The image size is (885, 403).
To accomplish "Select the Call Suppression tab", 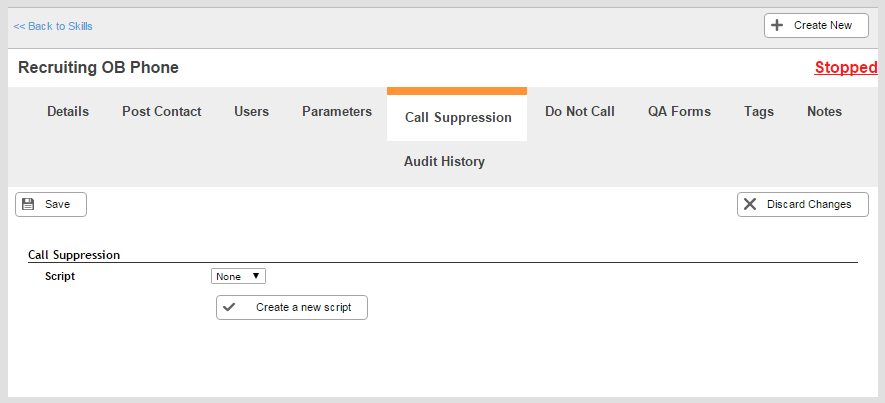I will click(458, 117).
